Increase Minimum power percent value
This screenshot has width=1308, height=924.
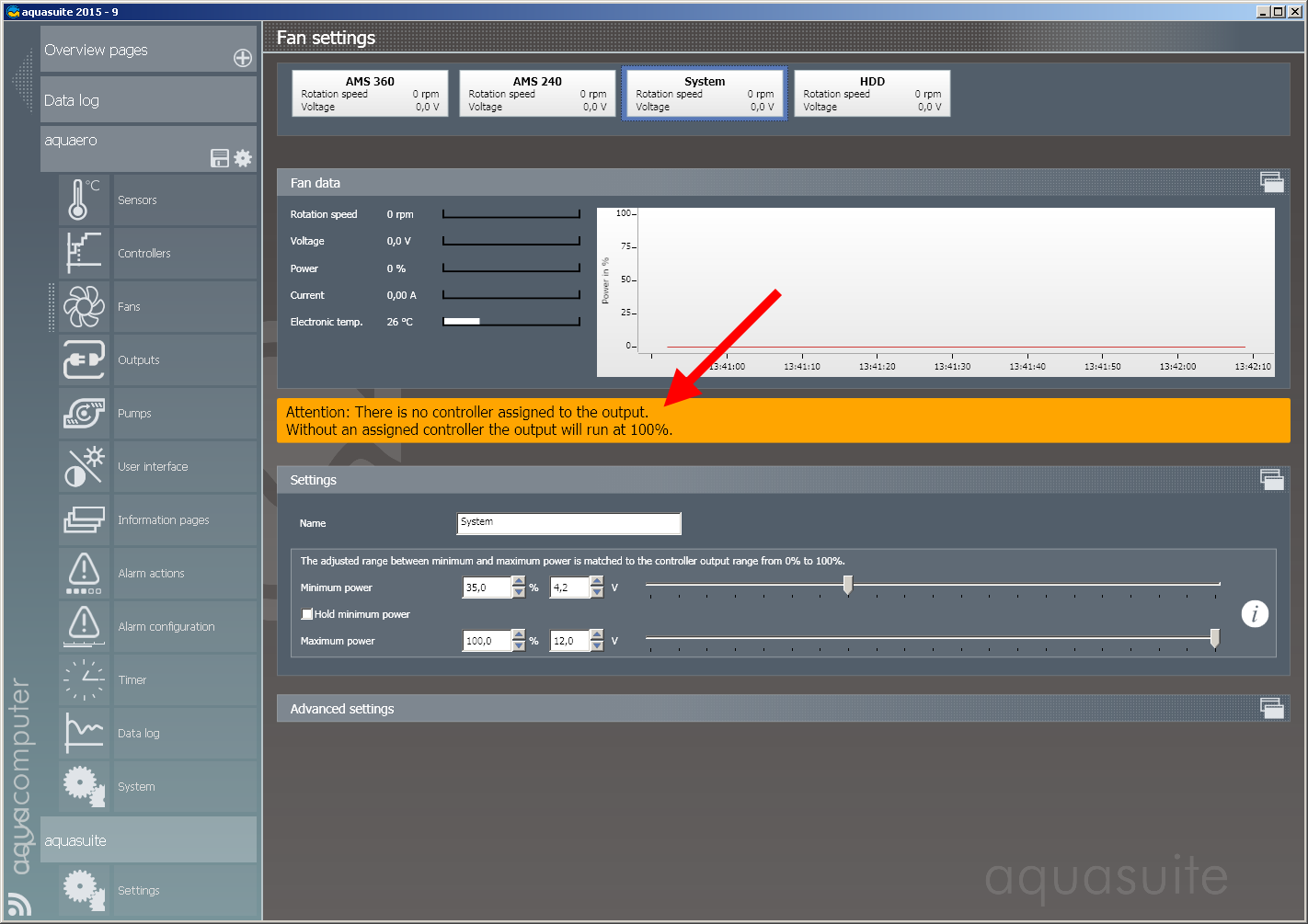(x=519, y=581)
